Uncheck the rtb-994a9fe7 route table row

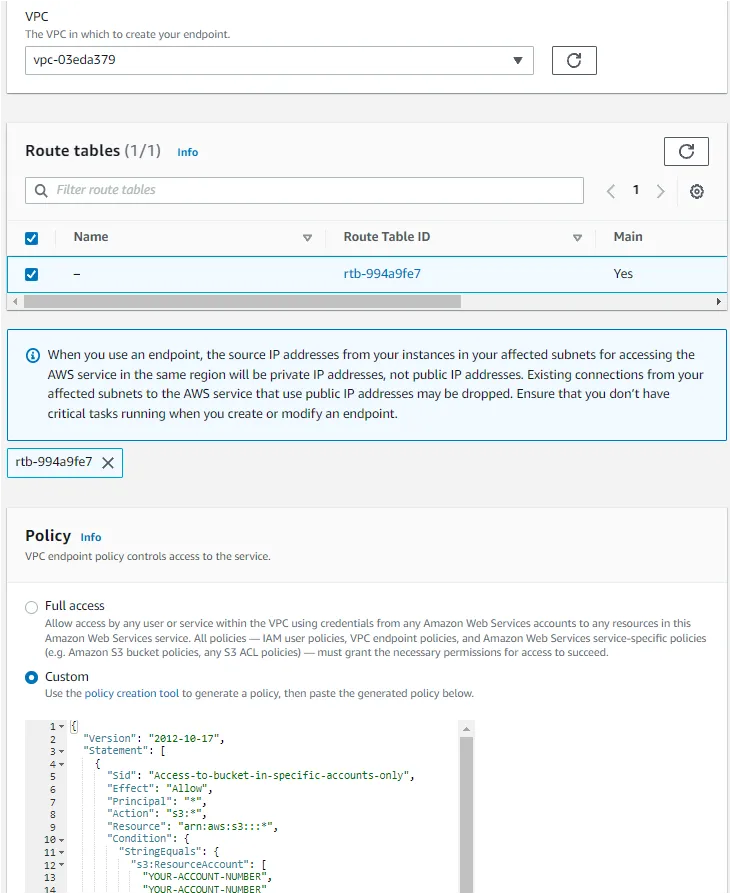click(x=31, y=273)
